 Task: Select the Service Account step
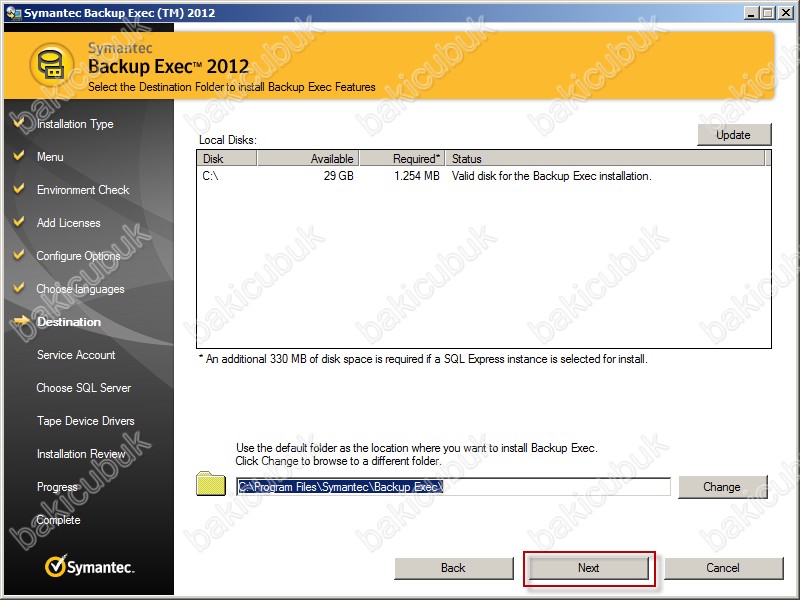(x=76, y=355)
